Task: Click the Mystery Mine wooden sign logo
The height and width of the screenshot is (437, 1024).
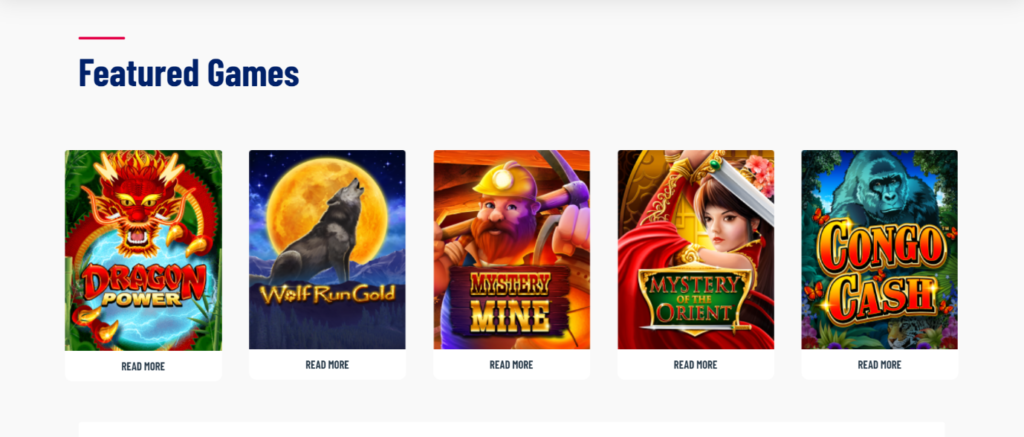Action: (511, 301)
